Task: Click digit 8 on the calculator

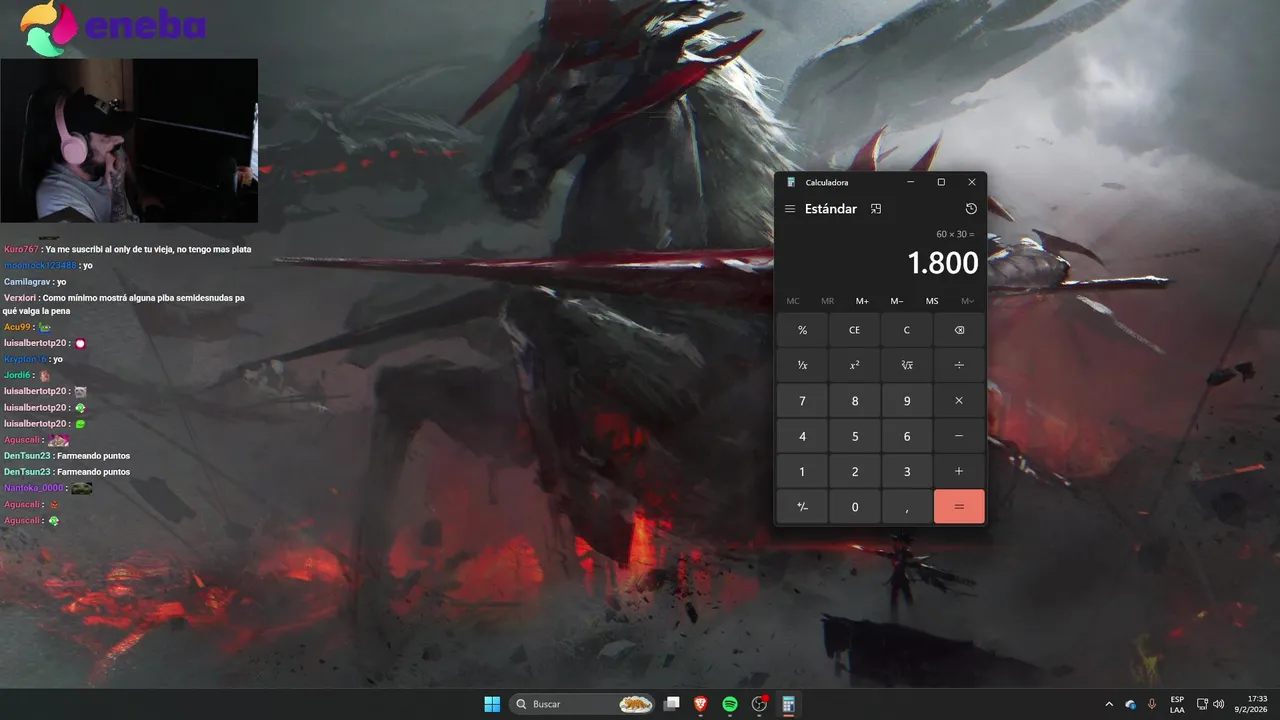Action: (854, 401)
